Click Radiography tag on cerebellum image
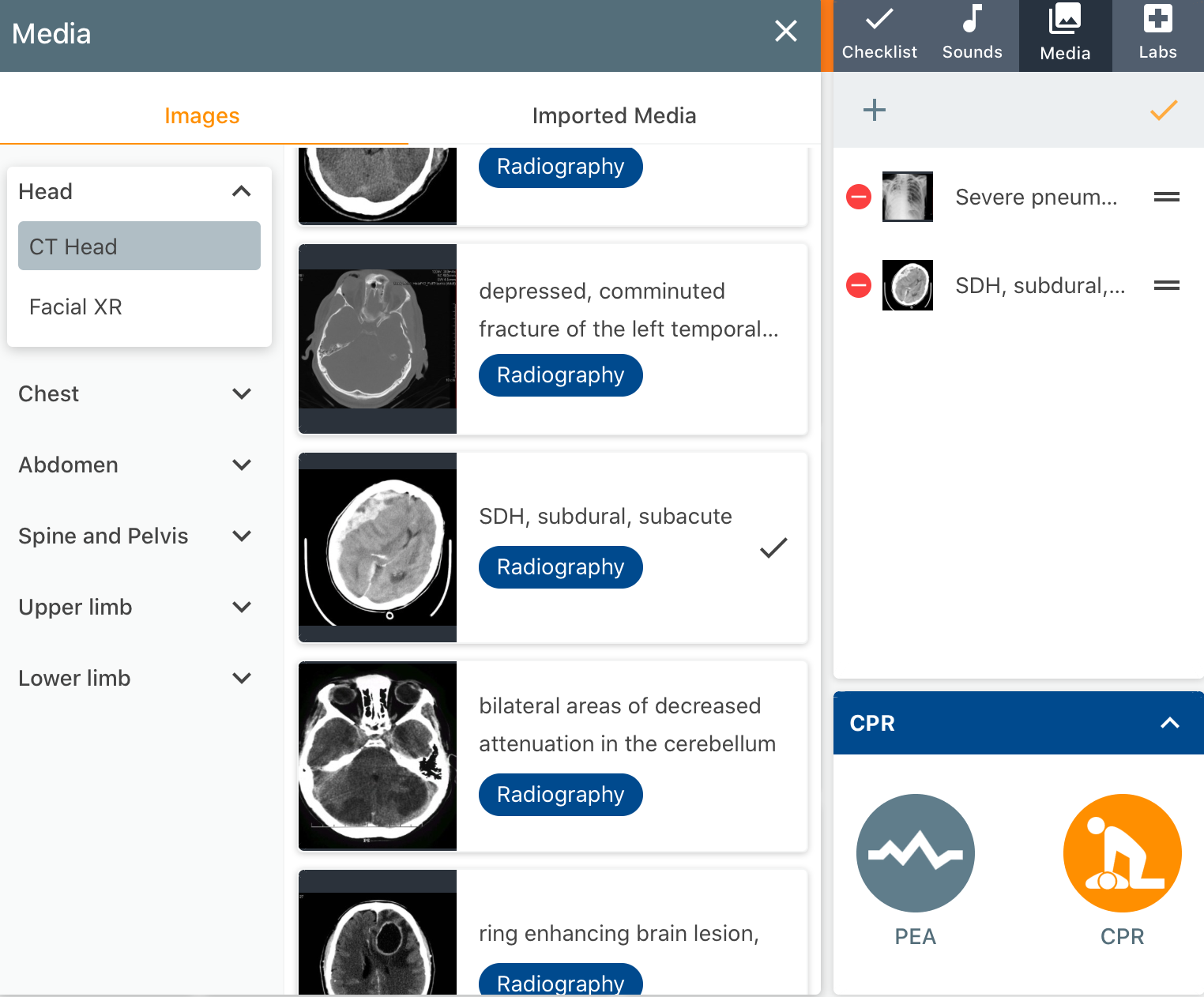 560,794
